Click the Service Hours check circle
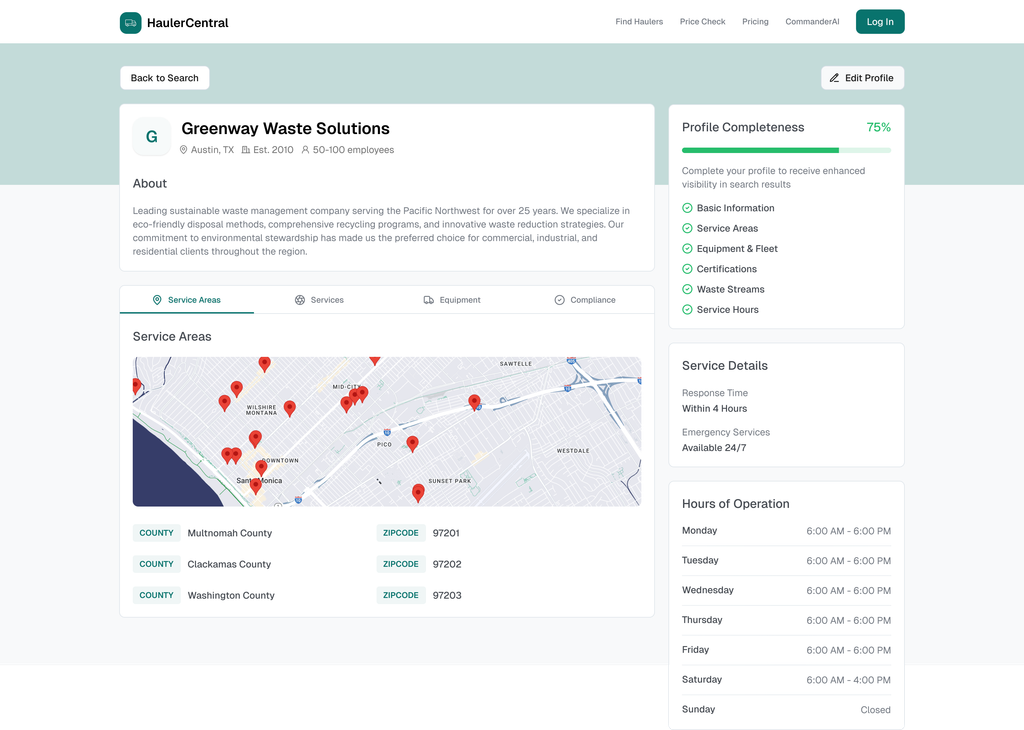Viewport: 1024px width, 730px height. pos(687,310)
